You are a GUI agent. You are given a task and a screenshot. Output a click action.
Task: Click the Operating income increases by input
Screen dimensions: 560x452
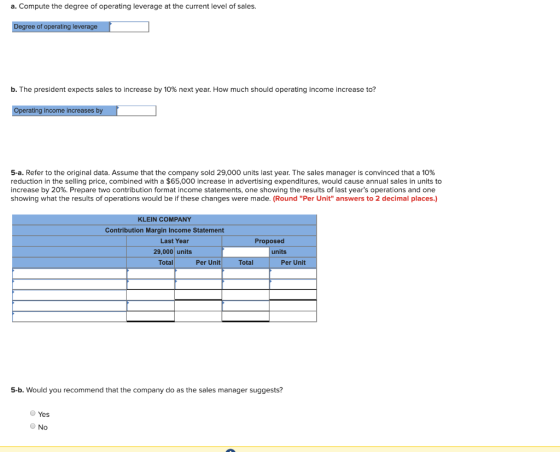tap(136, 111)
